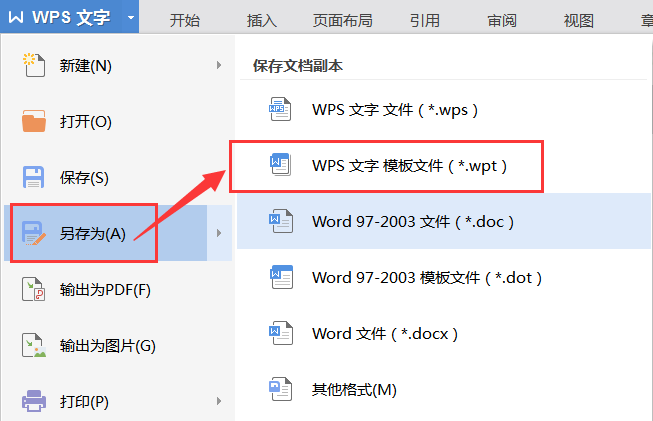
Task: Choose 打开(O) from the file menu
Action: tap(118, 121)
